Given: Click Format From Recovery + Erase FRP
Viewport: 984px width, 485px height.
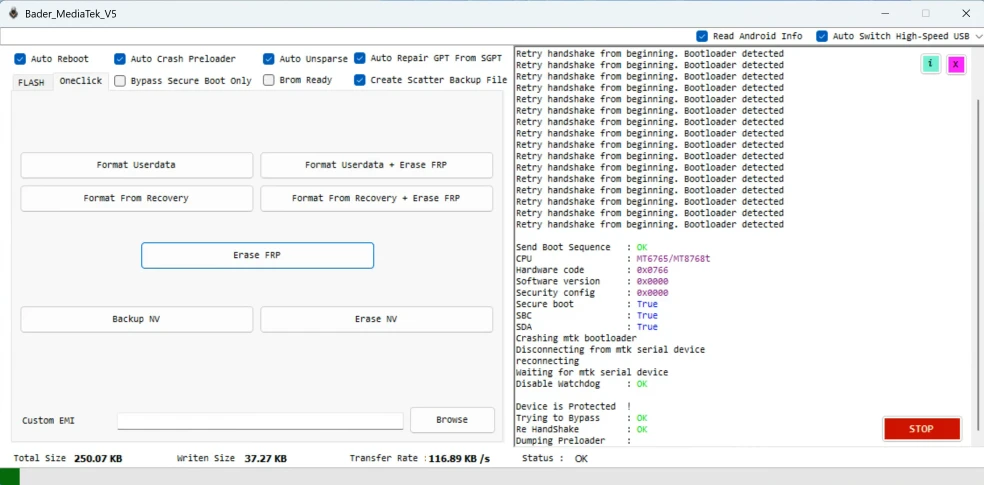Looking at the screenshot, I should (x=377, y=198).
